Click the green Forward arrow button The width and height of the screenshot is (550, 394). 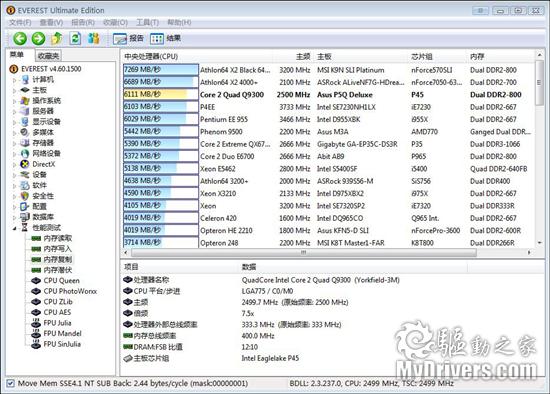pyautogui.click(x=38, y=38)
